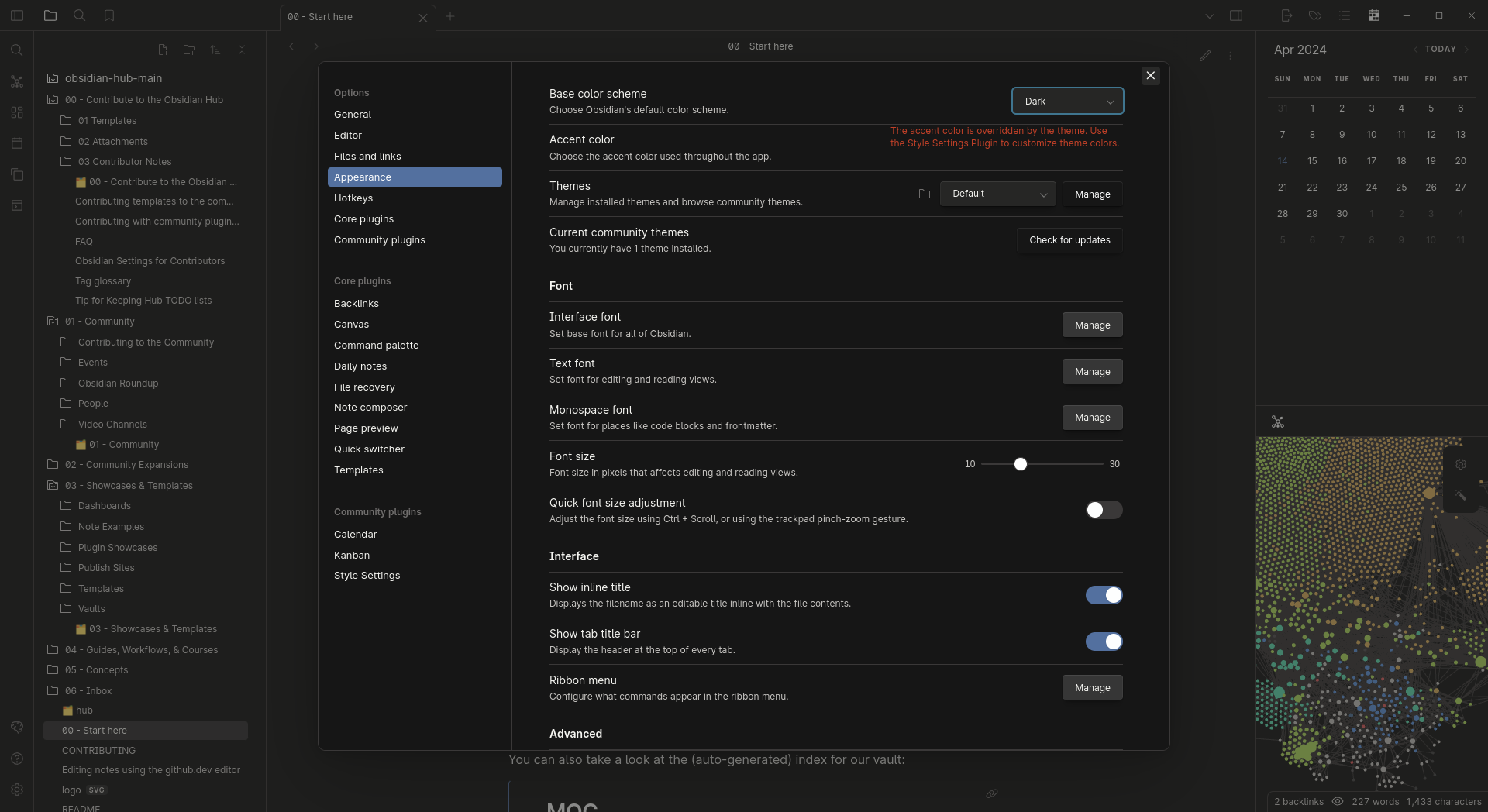The height and width of the screenshot is (812, 1488).
Task: Open the General settings section
Action: 415,115
